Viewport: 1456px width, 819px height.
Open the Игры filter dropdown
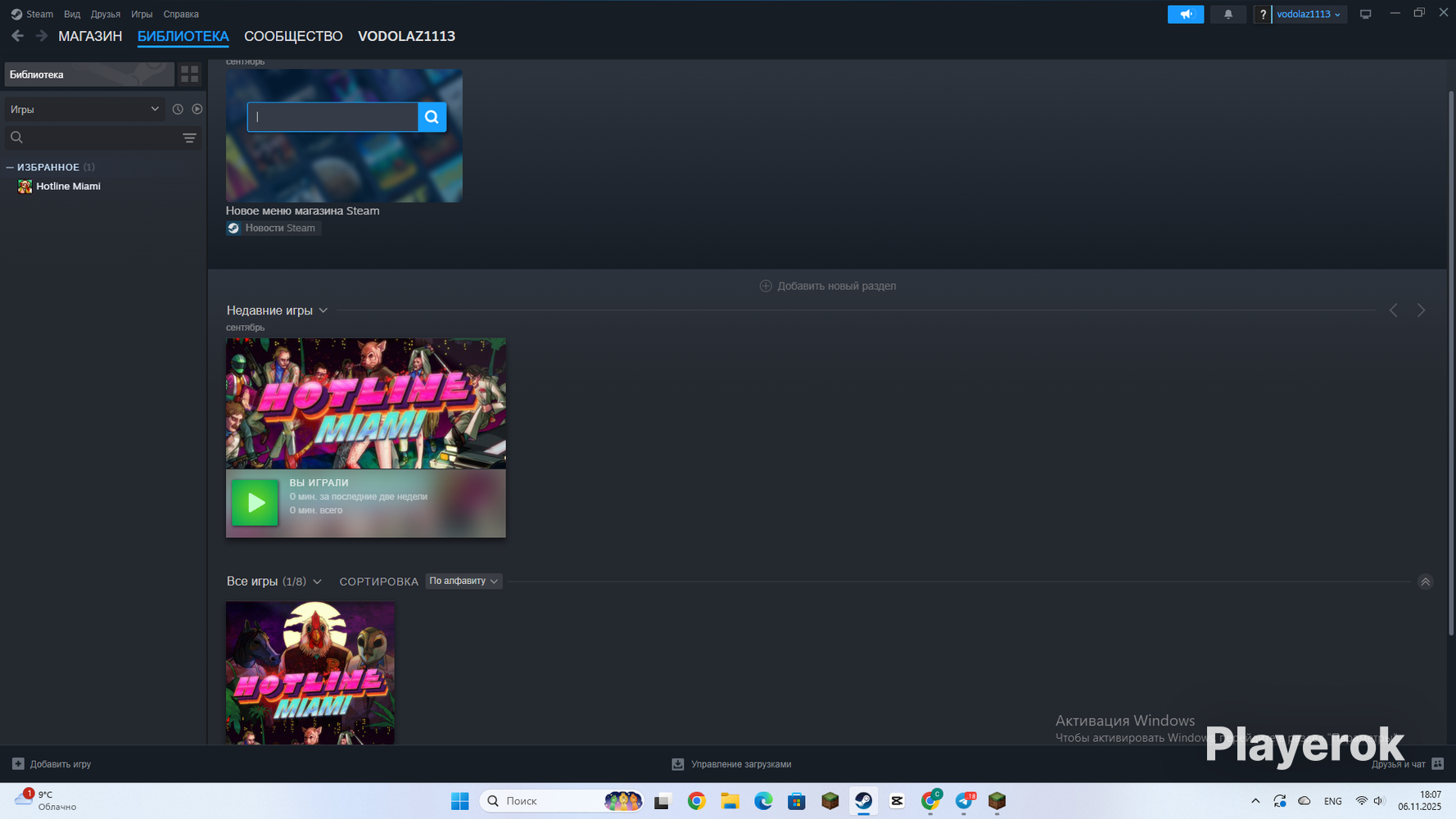85,109
